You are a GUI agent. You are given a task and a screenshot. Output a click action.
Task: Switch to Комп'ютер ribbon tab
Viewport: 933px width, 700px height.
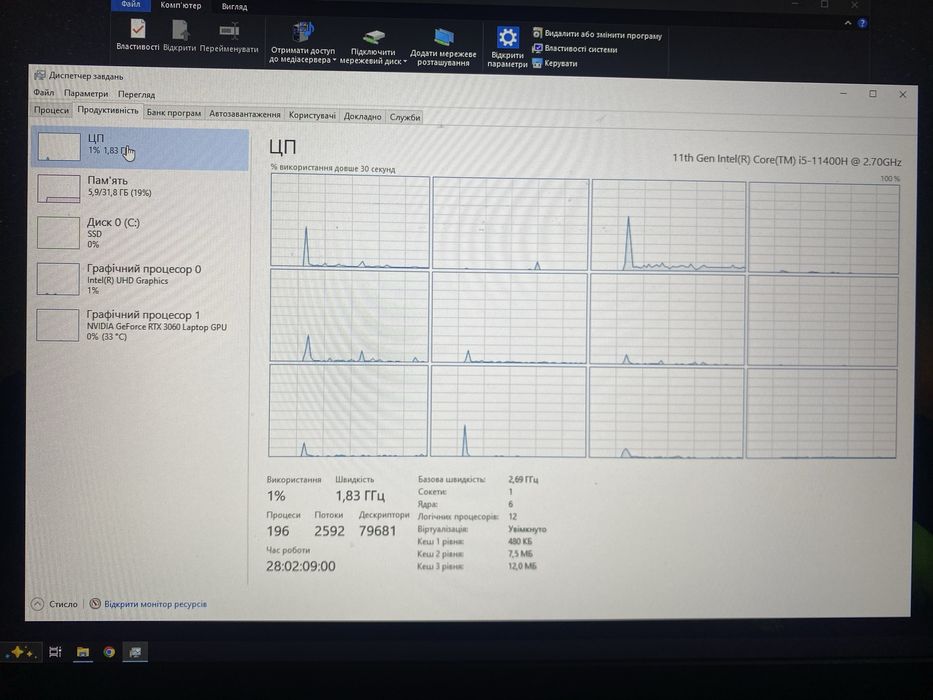coord(180,5)
